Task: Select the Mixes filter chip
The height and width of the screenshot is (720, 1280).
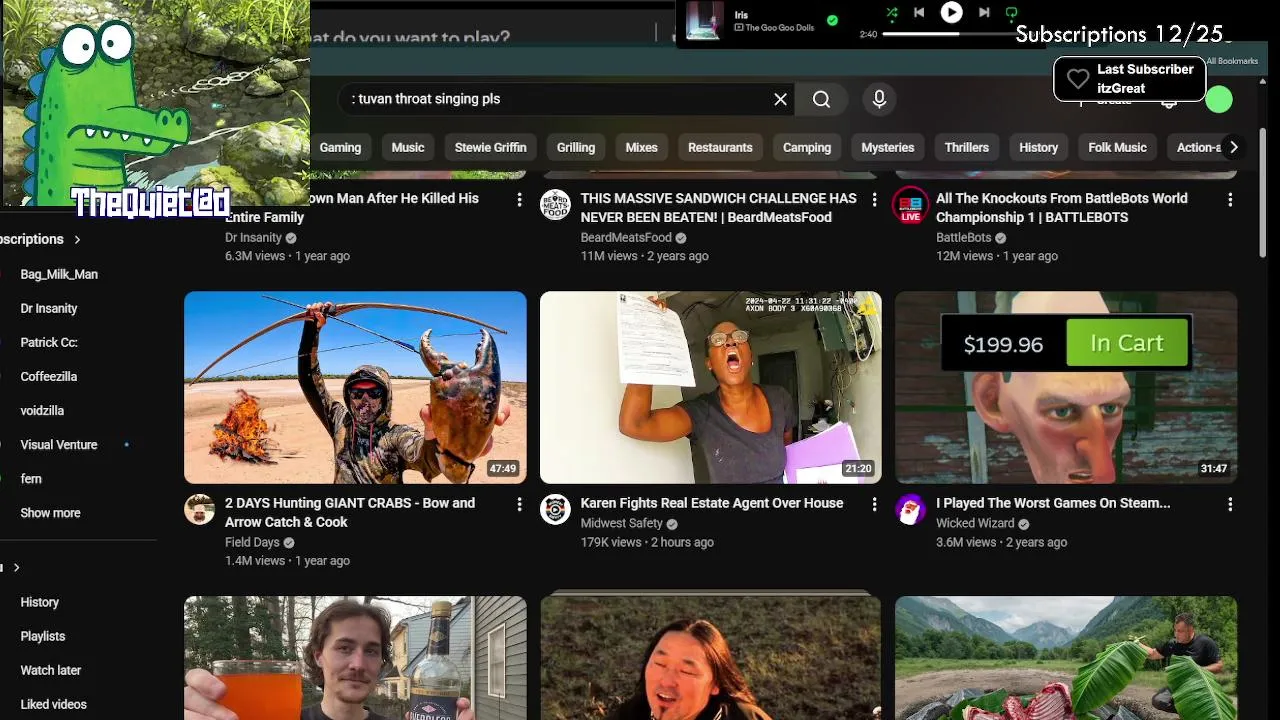Action: [641, 147]
